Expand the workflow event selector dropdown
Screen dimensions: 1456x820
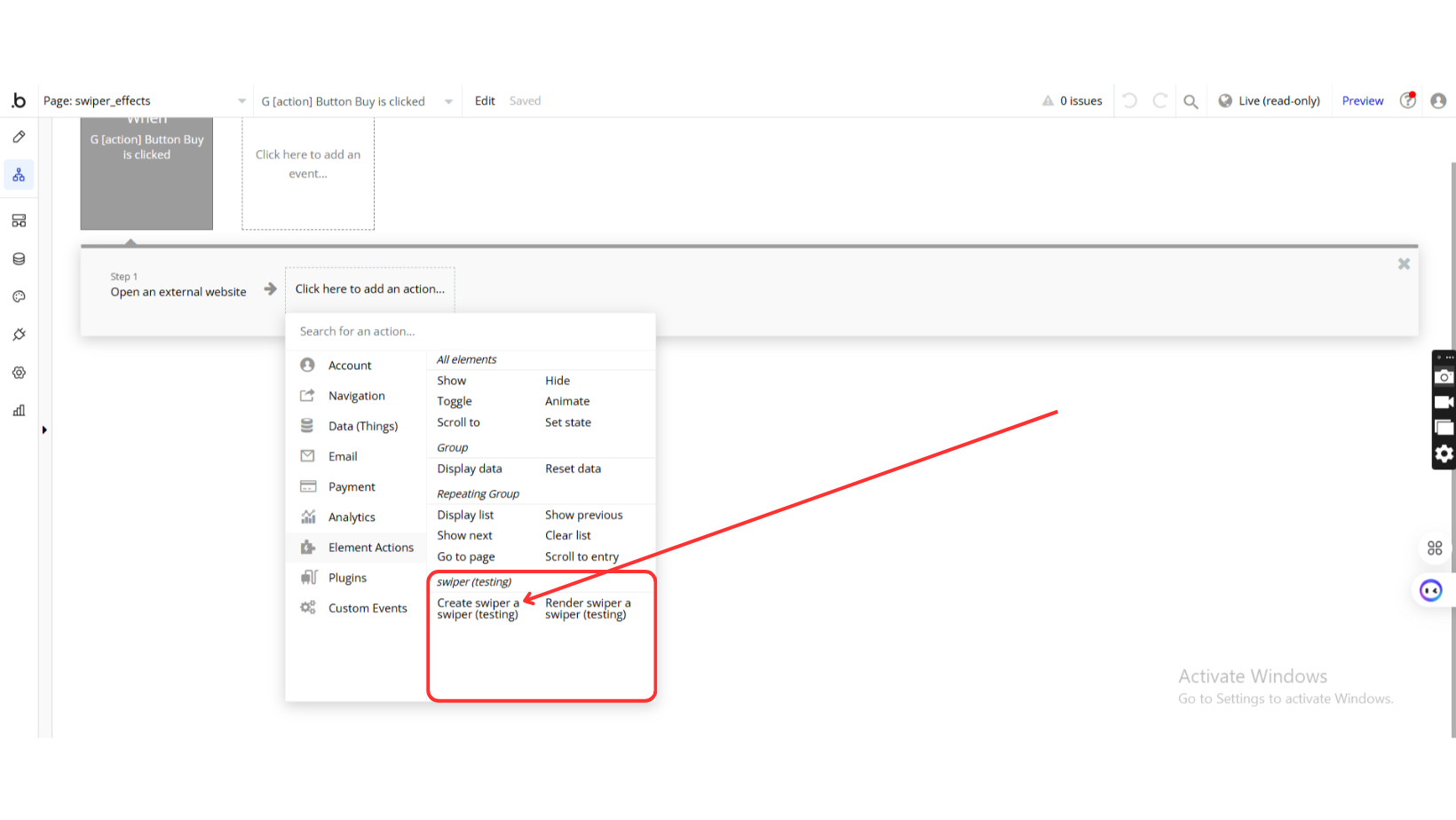(x=448, y=101)
